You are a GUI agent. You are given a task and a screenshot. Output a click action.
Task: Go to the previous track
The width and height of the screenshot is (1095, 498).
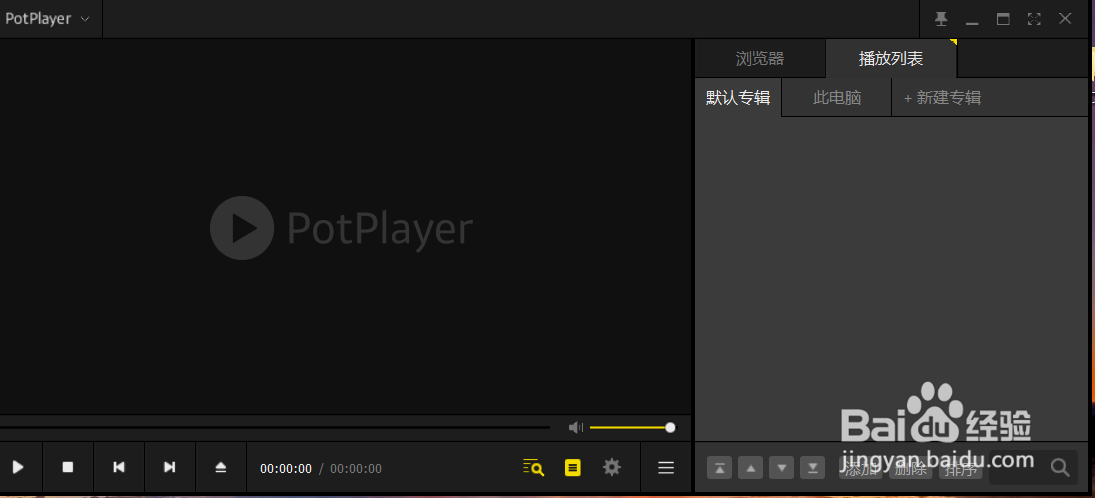[x=119, y=467]
